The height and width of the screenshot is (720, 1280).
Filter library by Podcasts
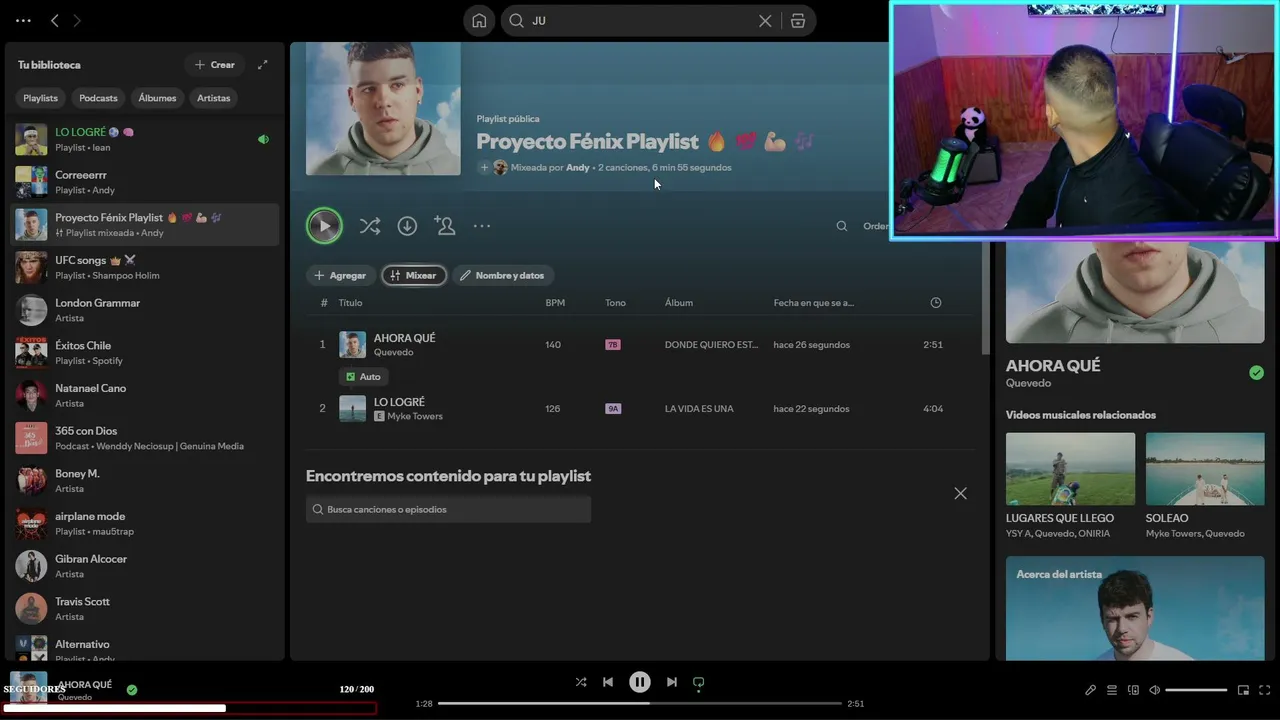tap(98, 98)
